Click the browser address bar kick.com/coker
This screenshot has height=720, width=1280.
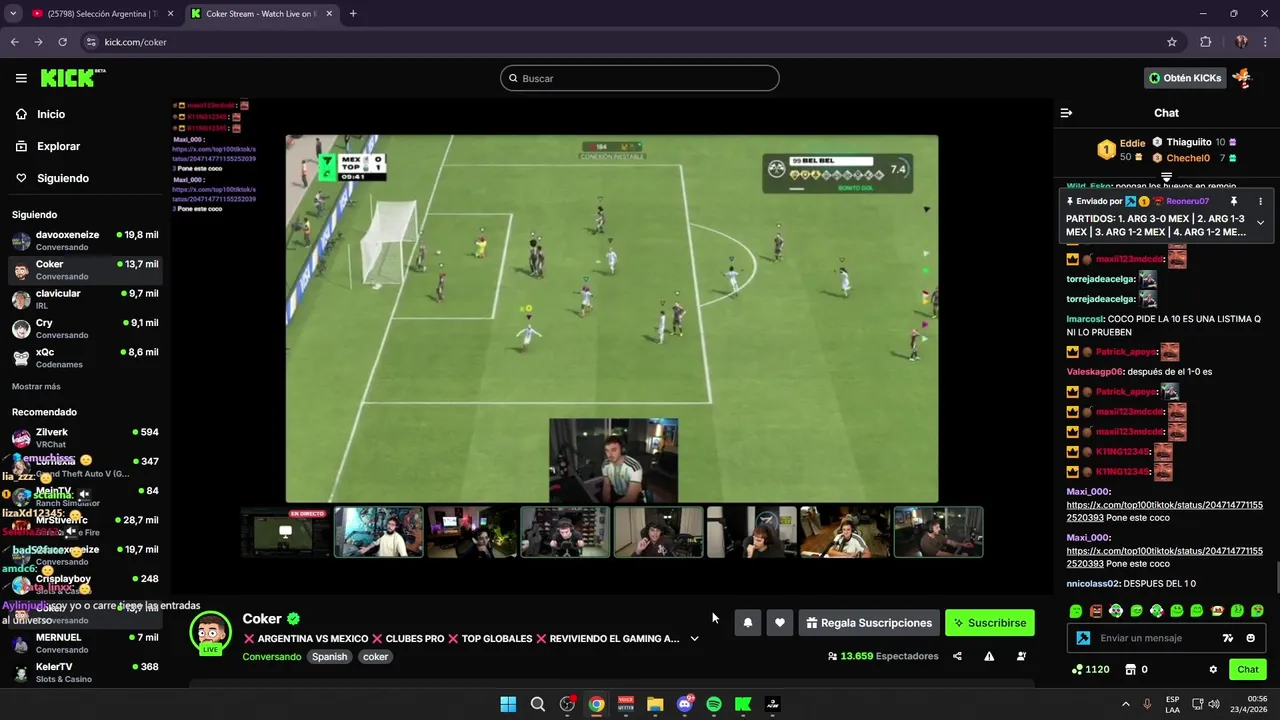point(135,42)
